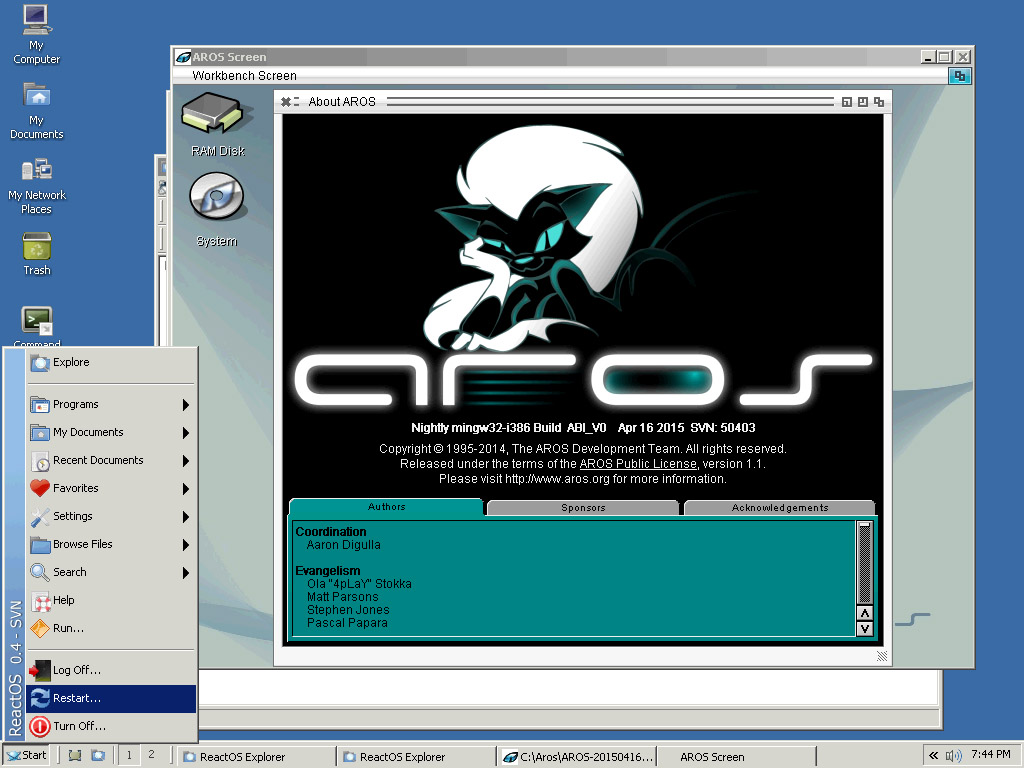Activate the AROS Screen taskbar button
This screenshot has width=1024, height=768.
point(736,757)
